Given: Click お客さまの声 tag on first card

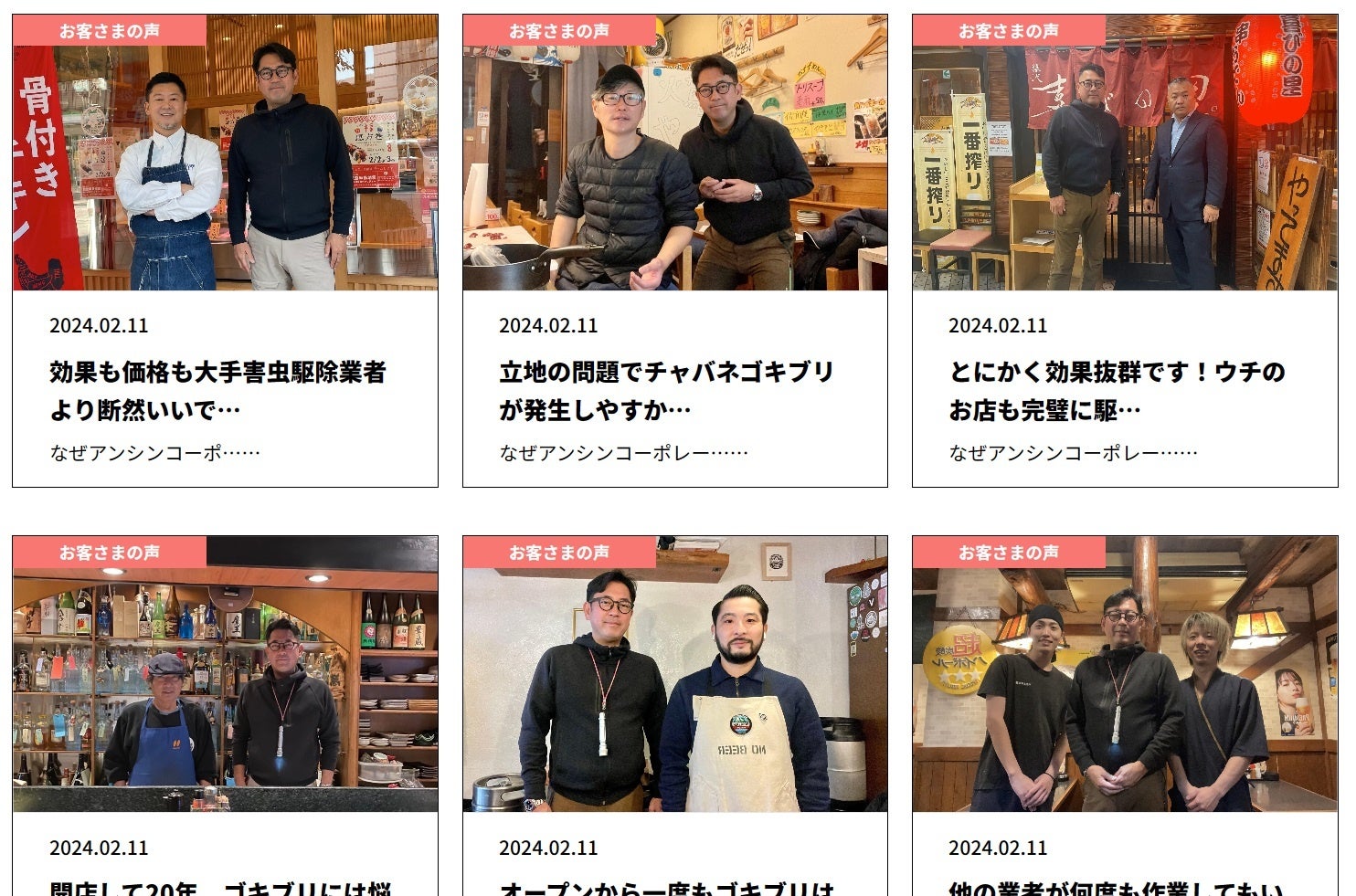Looking at the screenshot, I should click(110, 30).
